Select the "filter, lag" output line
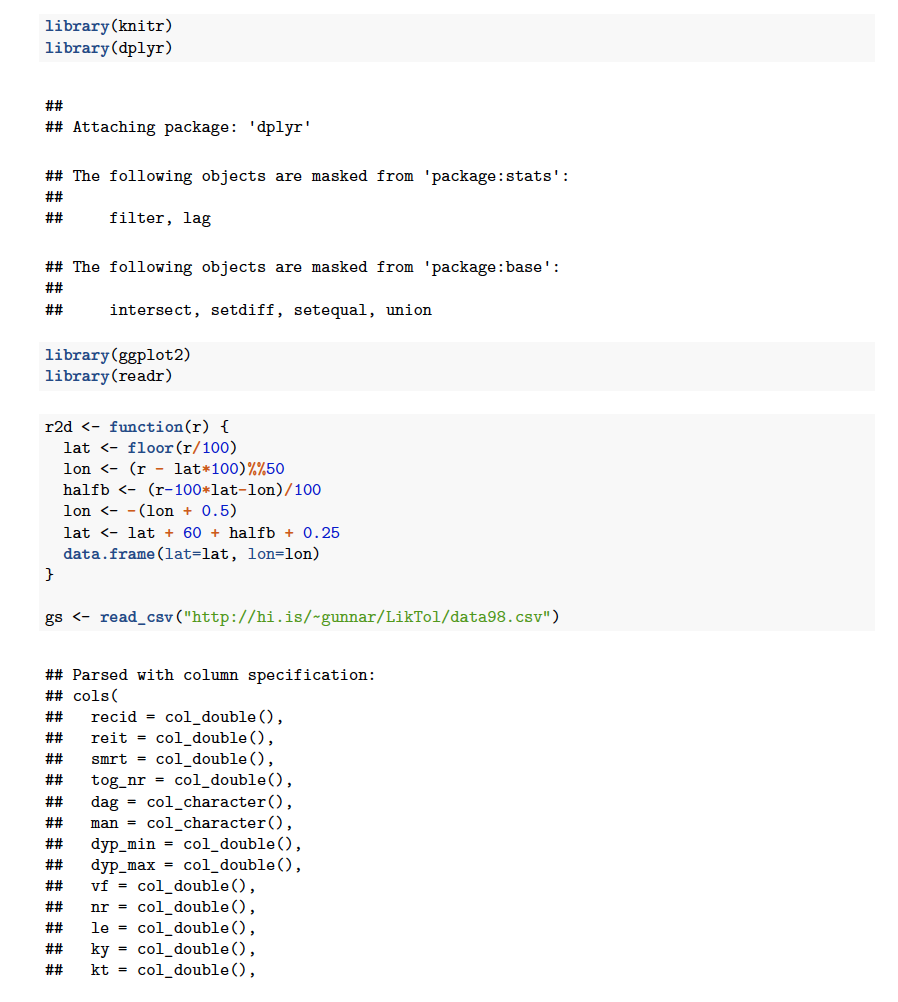This screenshot has width=898, height=1002. pos(160,218)
